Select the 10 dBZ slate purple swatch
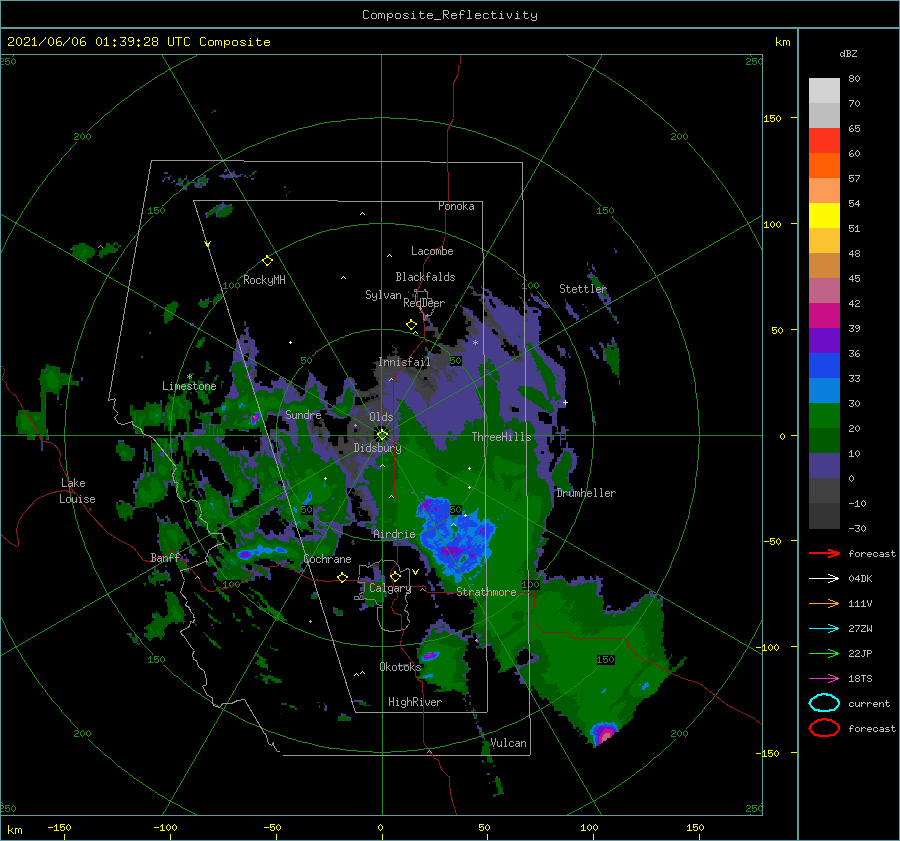Image resolution: width=900 pixels, height=841 pixels. tap(824, 466)
